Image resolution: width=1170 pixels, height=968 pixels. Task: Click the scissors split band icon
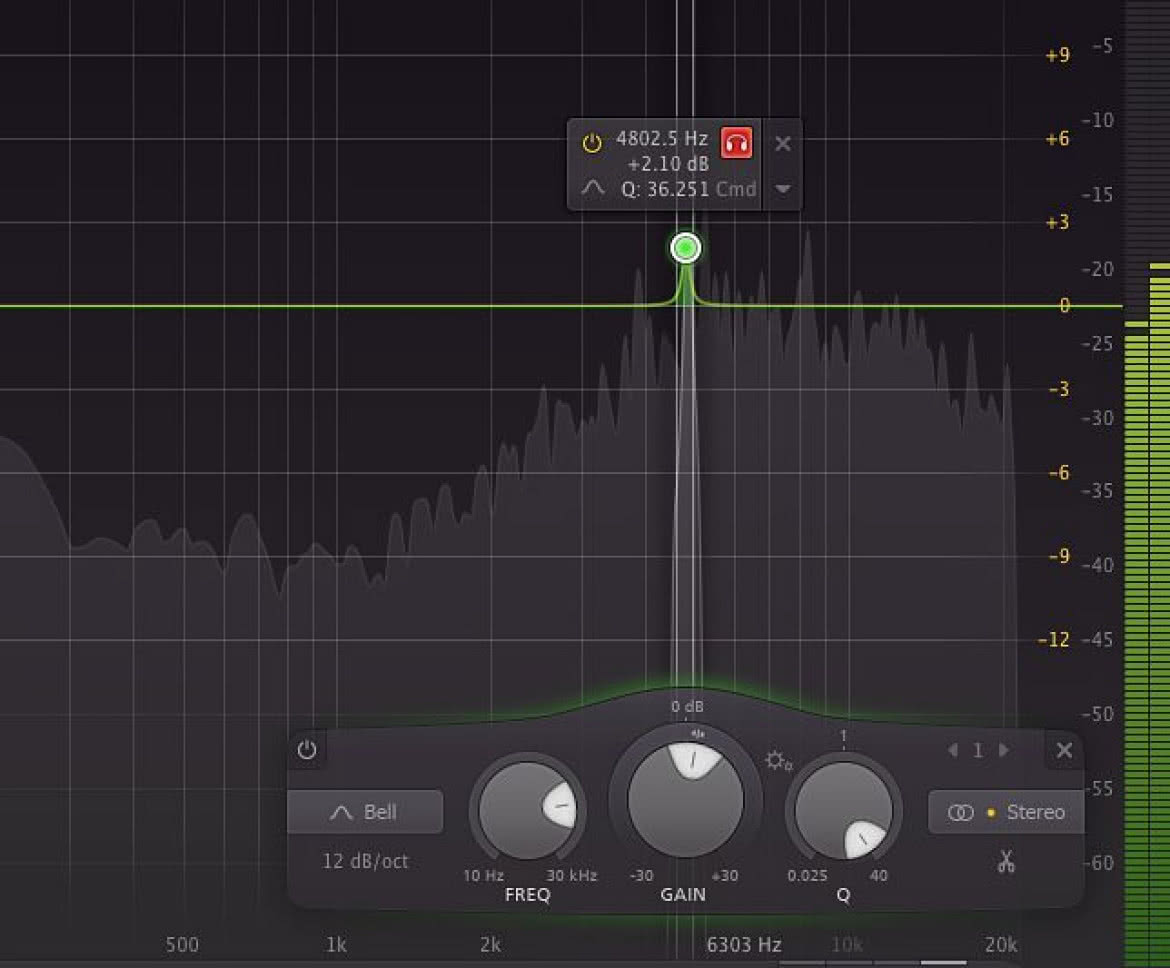[1006, 862]
